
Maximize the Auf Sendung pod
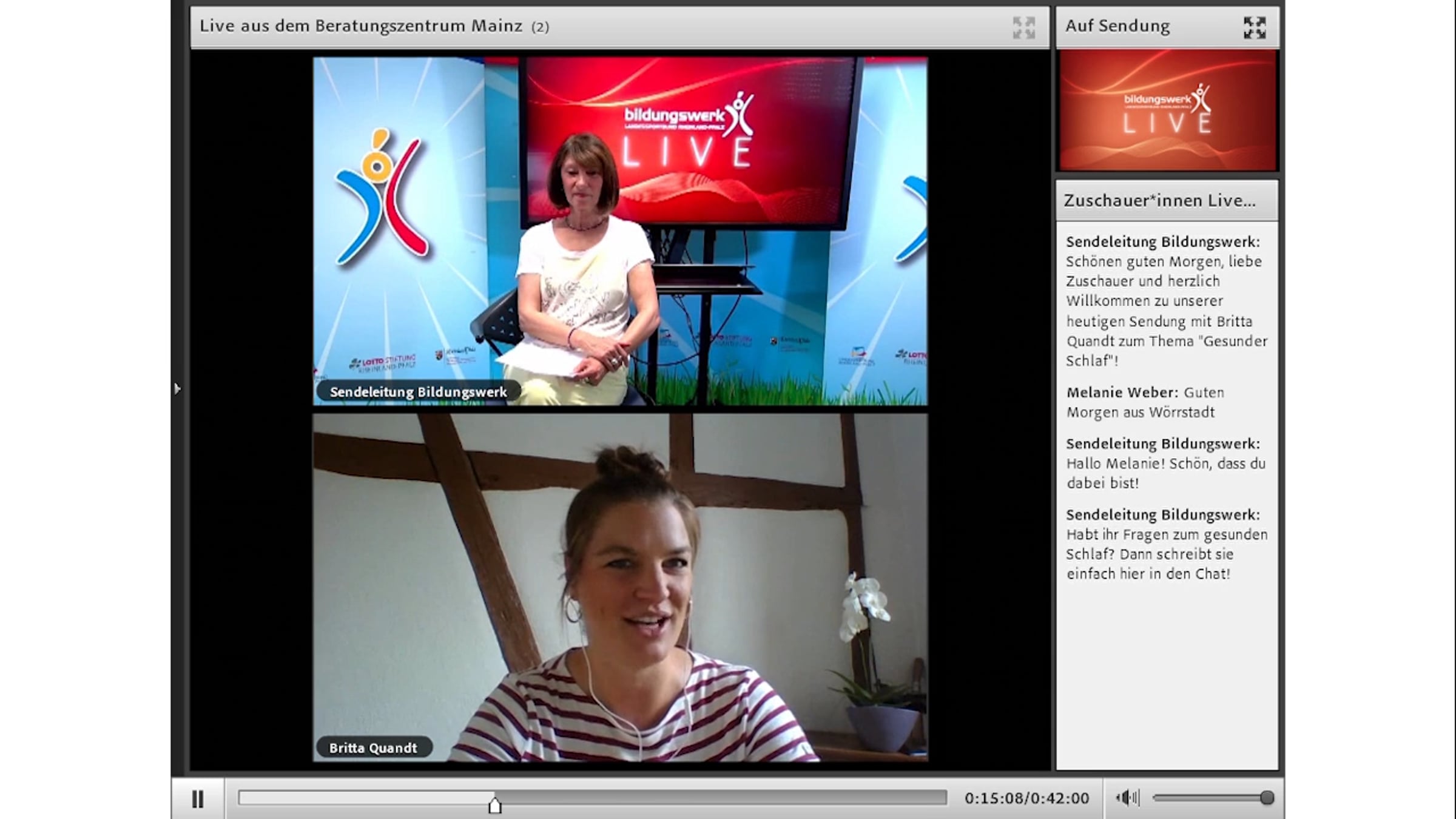tap(1254, 27)
